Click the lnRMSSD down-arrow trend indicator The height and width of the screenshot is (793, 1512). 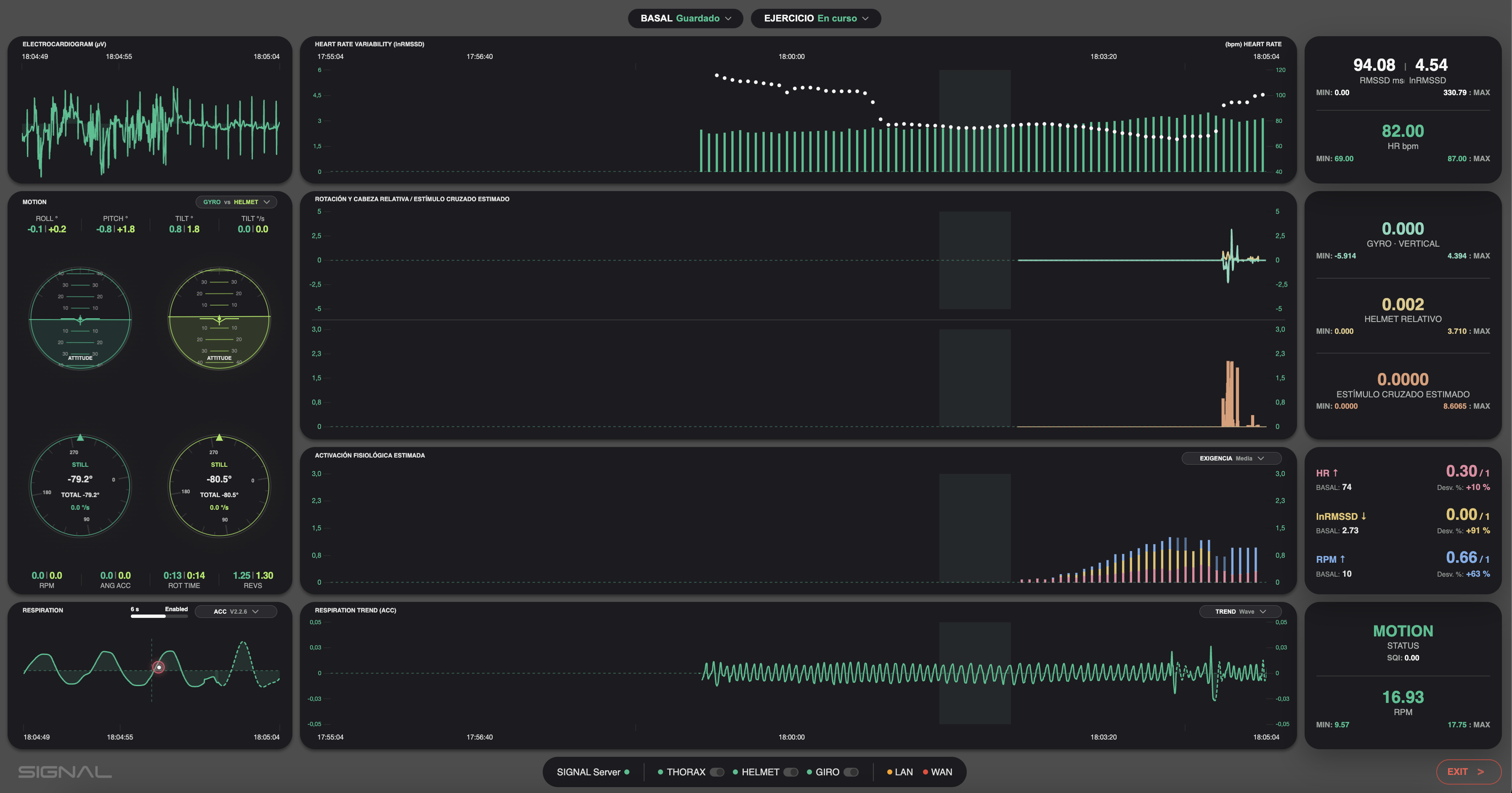[x=1363, y=516]
